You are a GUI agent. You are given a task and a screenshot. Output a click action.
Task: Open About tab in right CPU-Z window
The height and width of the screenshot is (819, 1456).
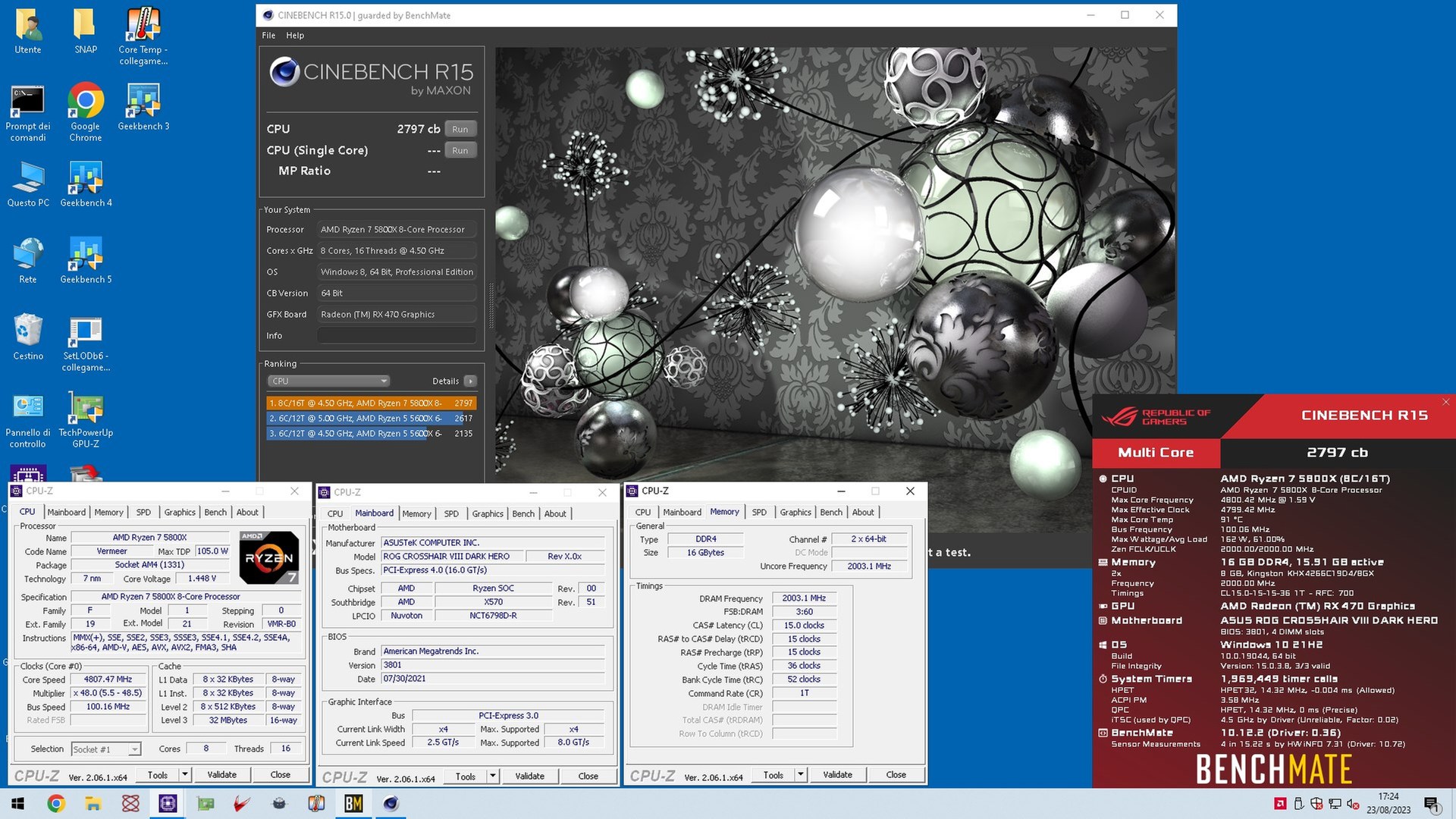click(x=863, y=512)
